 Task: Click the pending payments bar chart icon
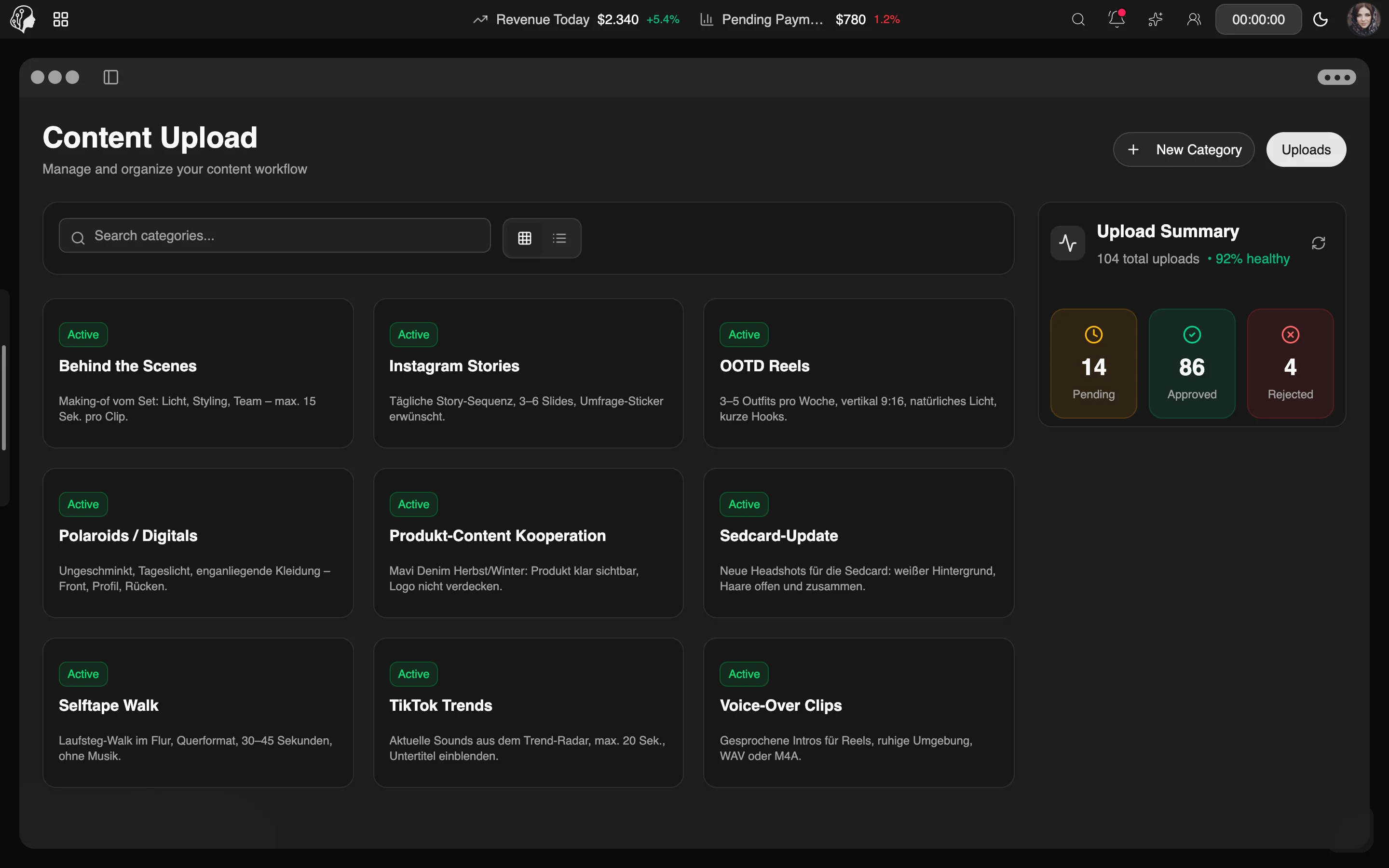click(x=707, y=19)
